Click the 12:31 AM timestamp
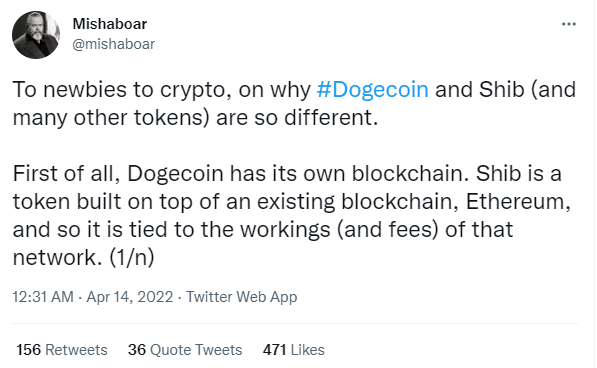This screenshot has height=368, width=597. [43, 297]
